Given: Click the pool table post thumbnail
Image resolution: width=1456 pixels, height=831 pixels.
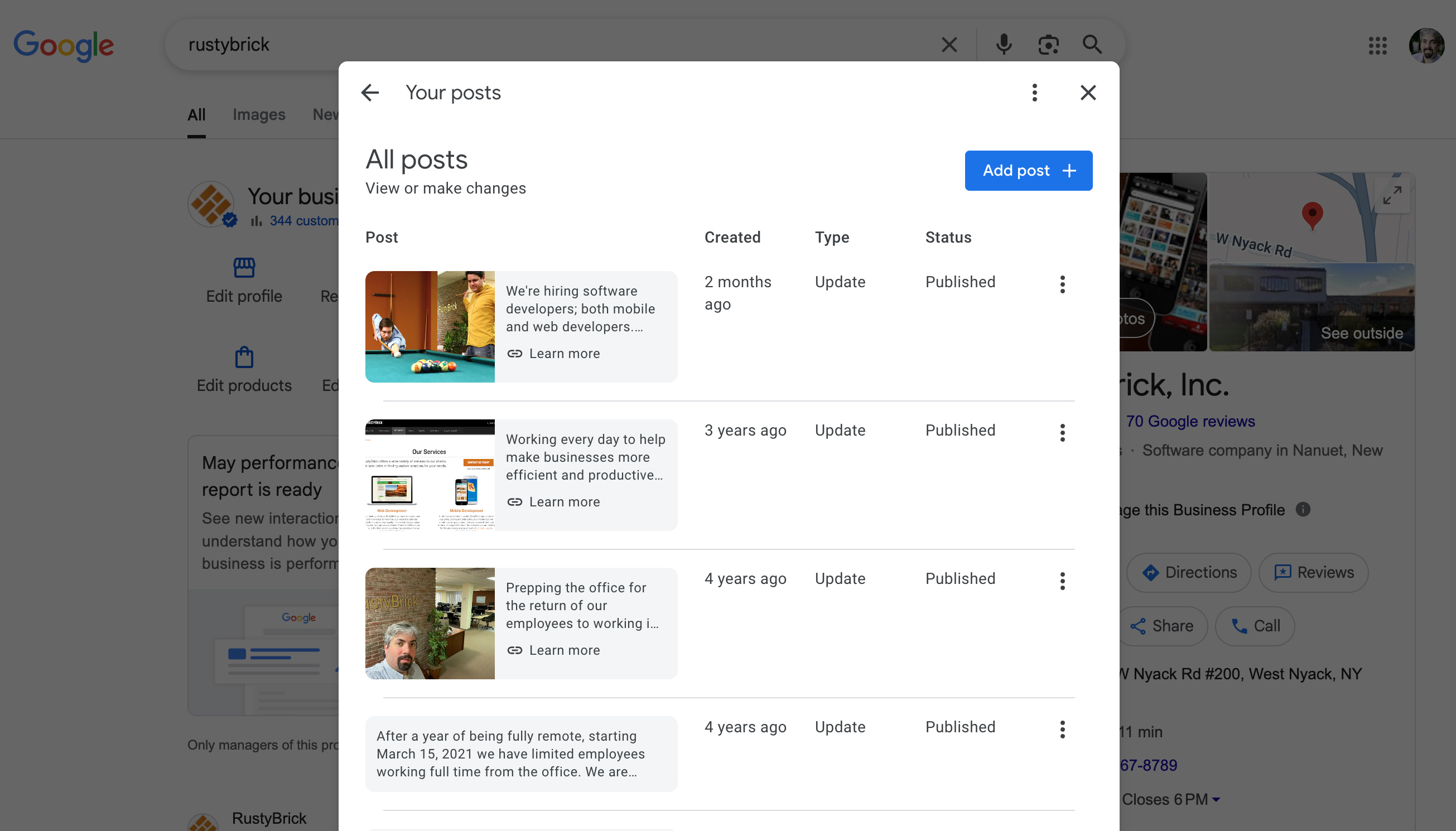Looking at the screenshot, I should [x=430, y=326].
